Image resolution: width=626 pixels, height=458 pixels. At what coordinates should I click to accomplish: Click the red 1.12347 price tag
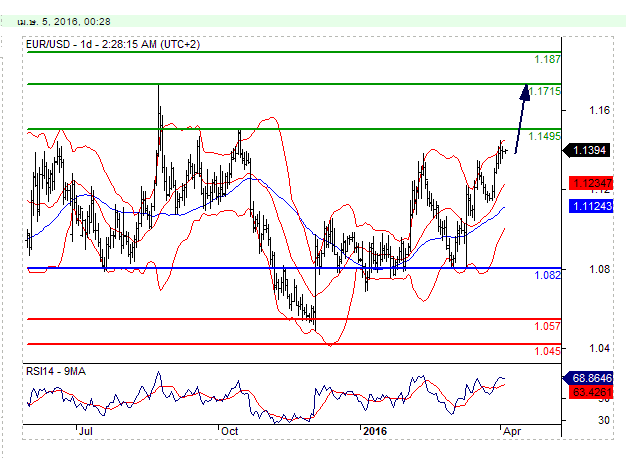(591, 183)
